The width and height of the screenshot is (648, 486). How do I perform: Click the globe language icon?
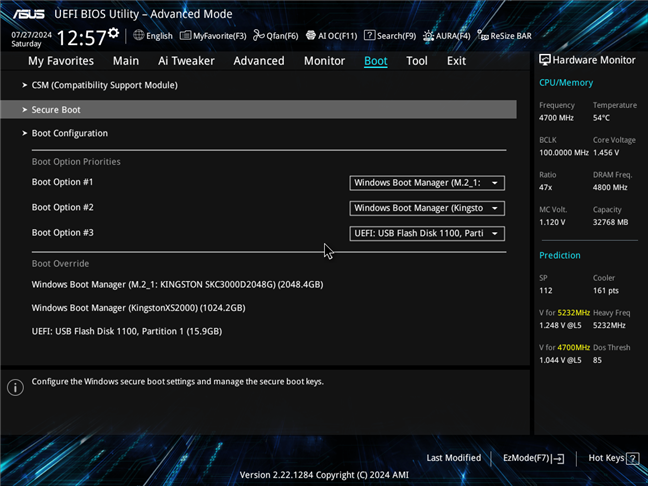click(x=138, y=36)
